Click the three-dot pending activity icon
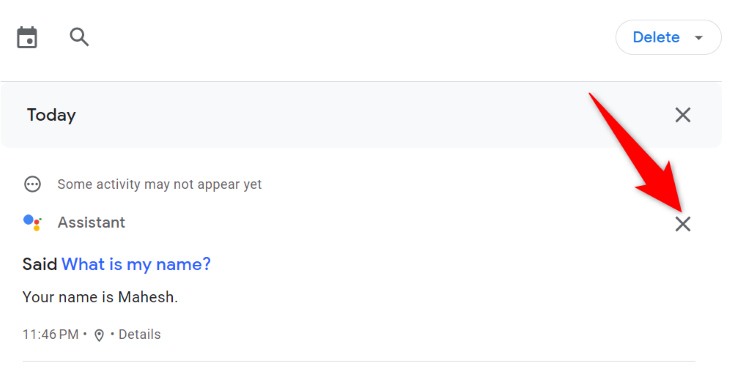Viewport: 730px width, 369px height. (32, 184)
